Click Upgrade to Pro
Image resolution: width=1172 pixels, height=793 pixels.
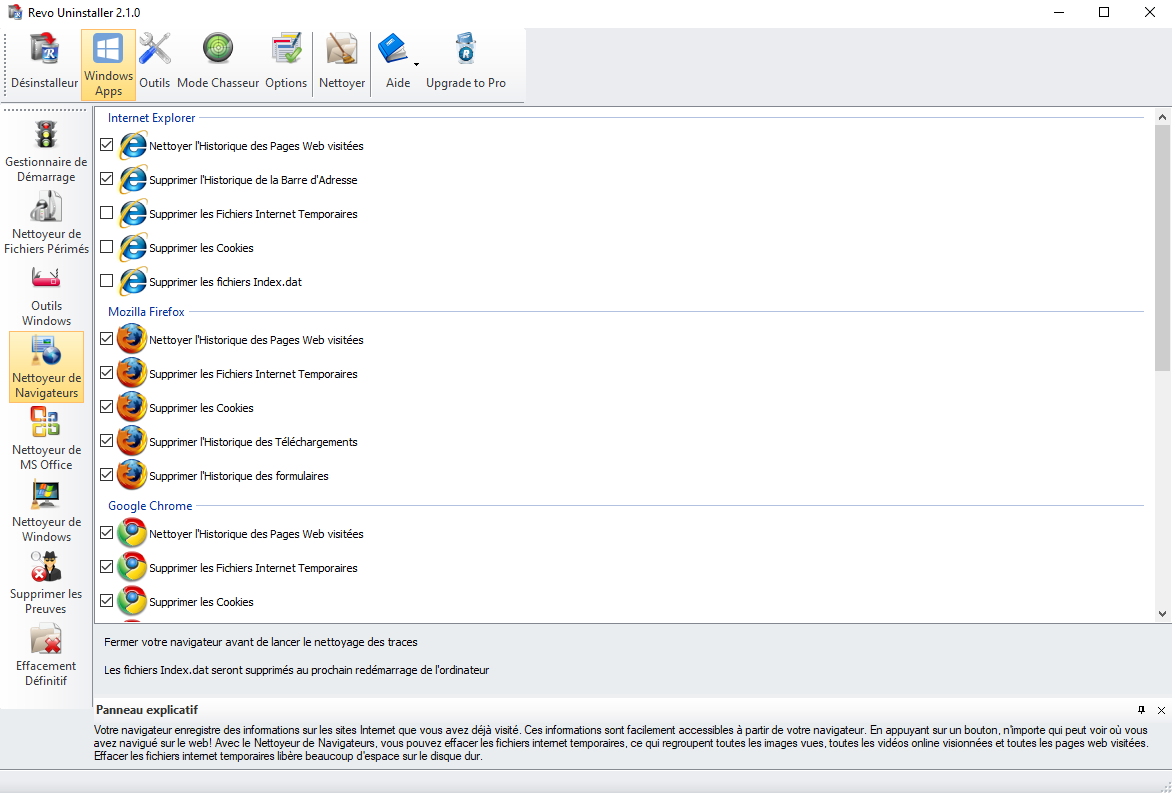pyautogui.click(x=466, y=62)
